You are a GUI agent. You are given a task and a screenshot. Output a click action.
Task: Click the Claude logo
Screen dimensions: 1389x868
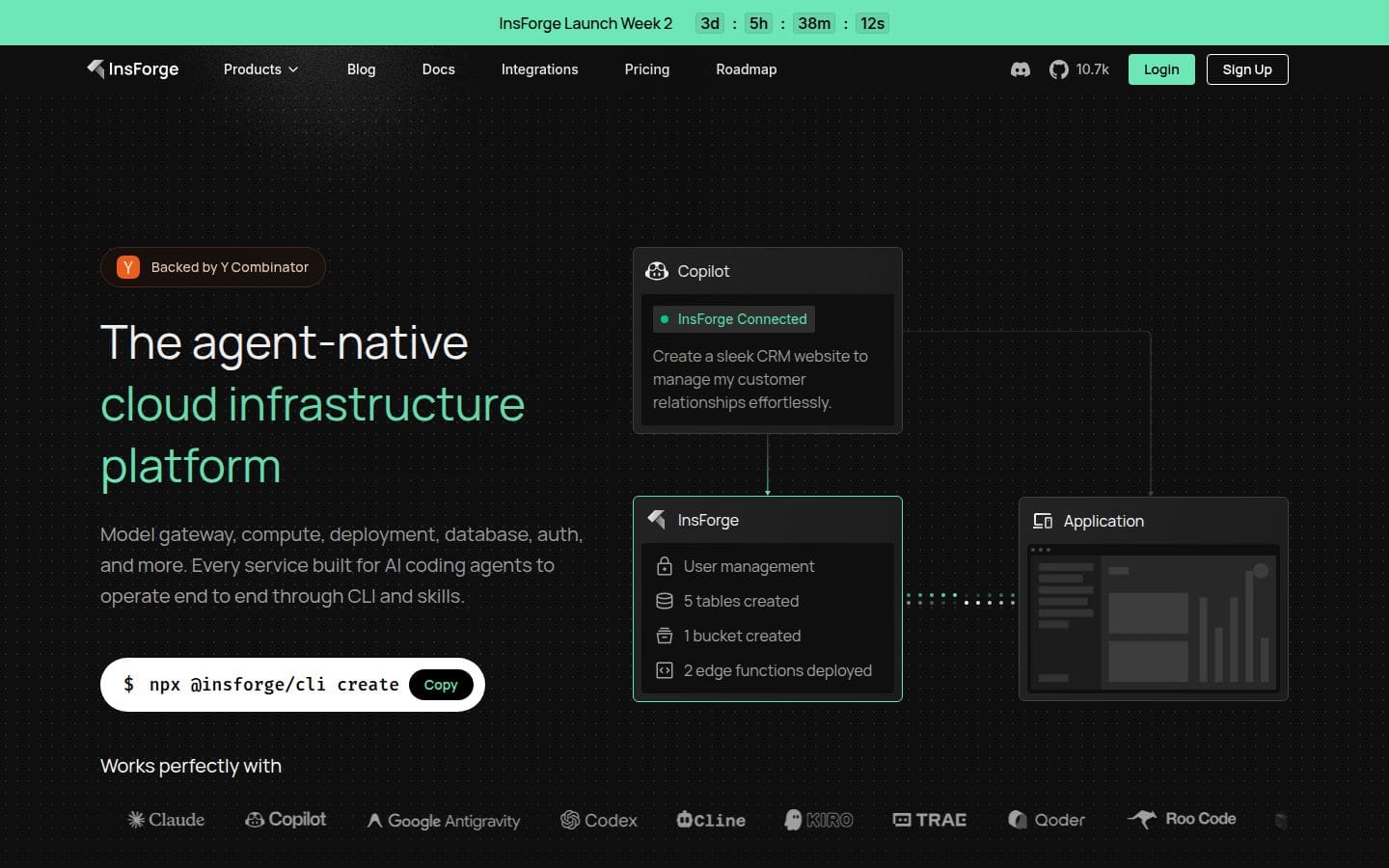166,820
